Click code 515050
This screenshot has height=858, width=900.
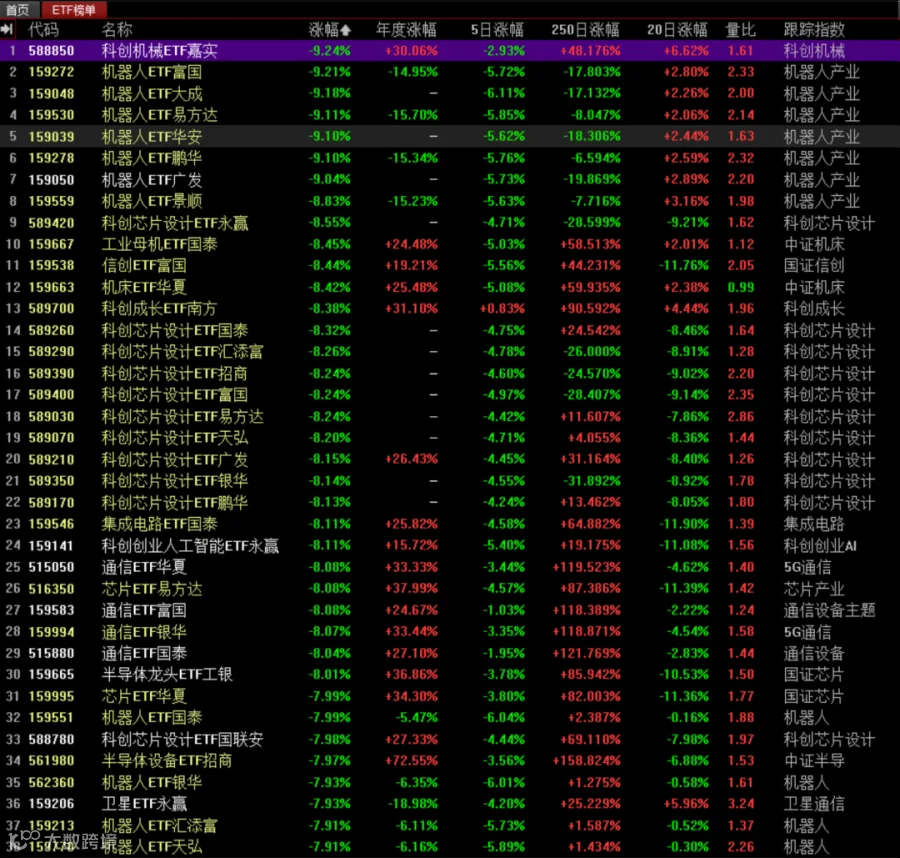pos(51,567)
